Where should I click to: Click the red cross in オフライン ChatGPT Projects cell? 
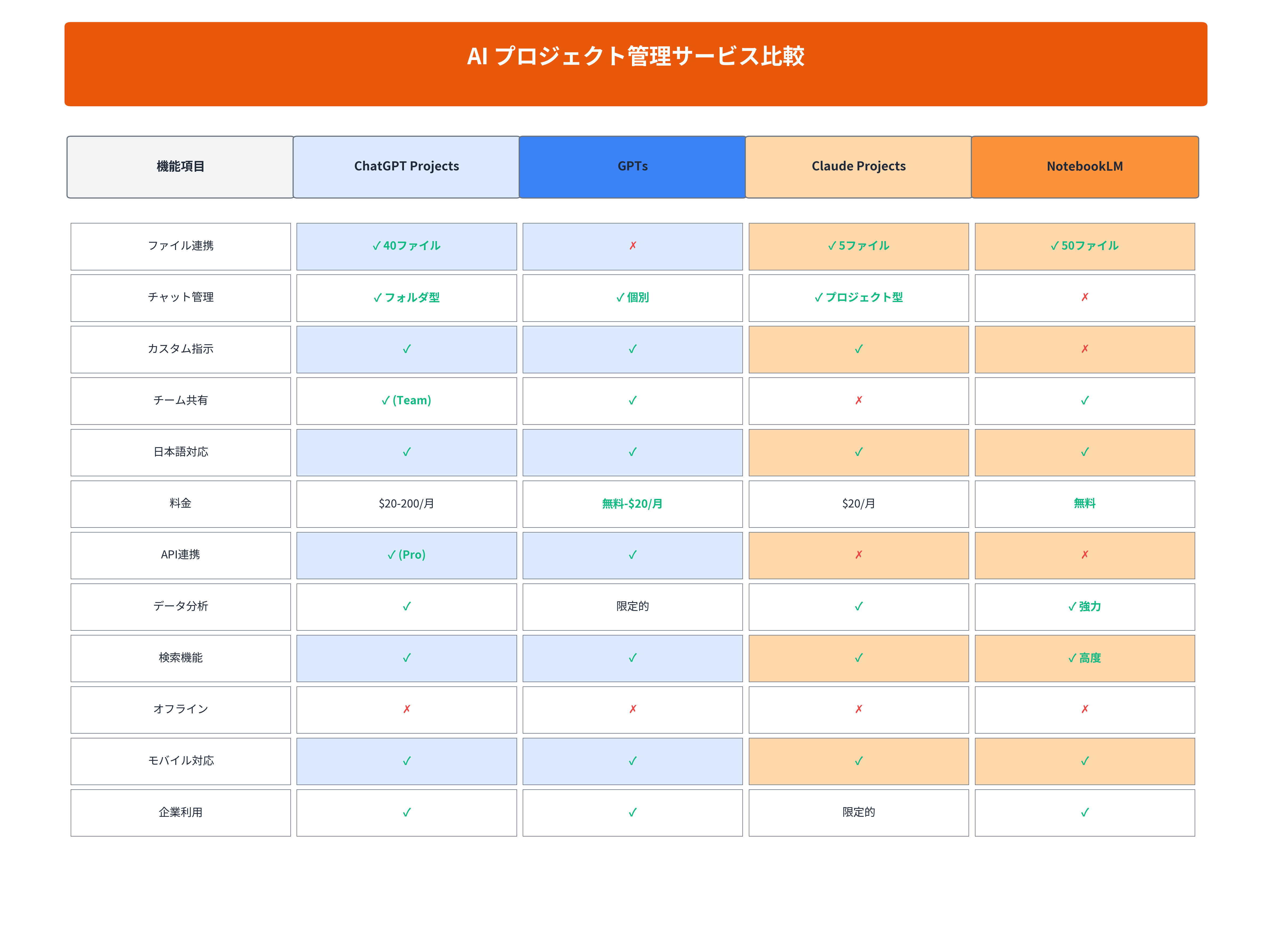407,709
